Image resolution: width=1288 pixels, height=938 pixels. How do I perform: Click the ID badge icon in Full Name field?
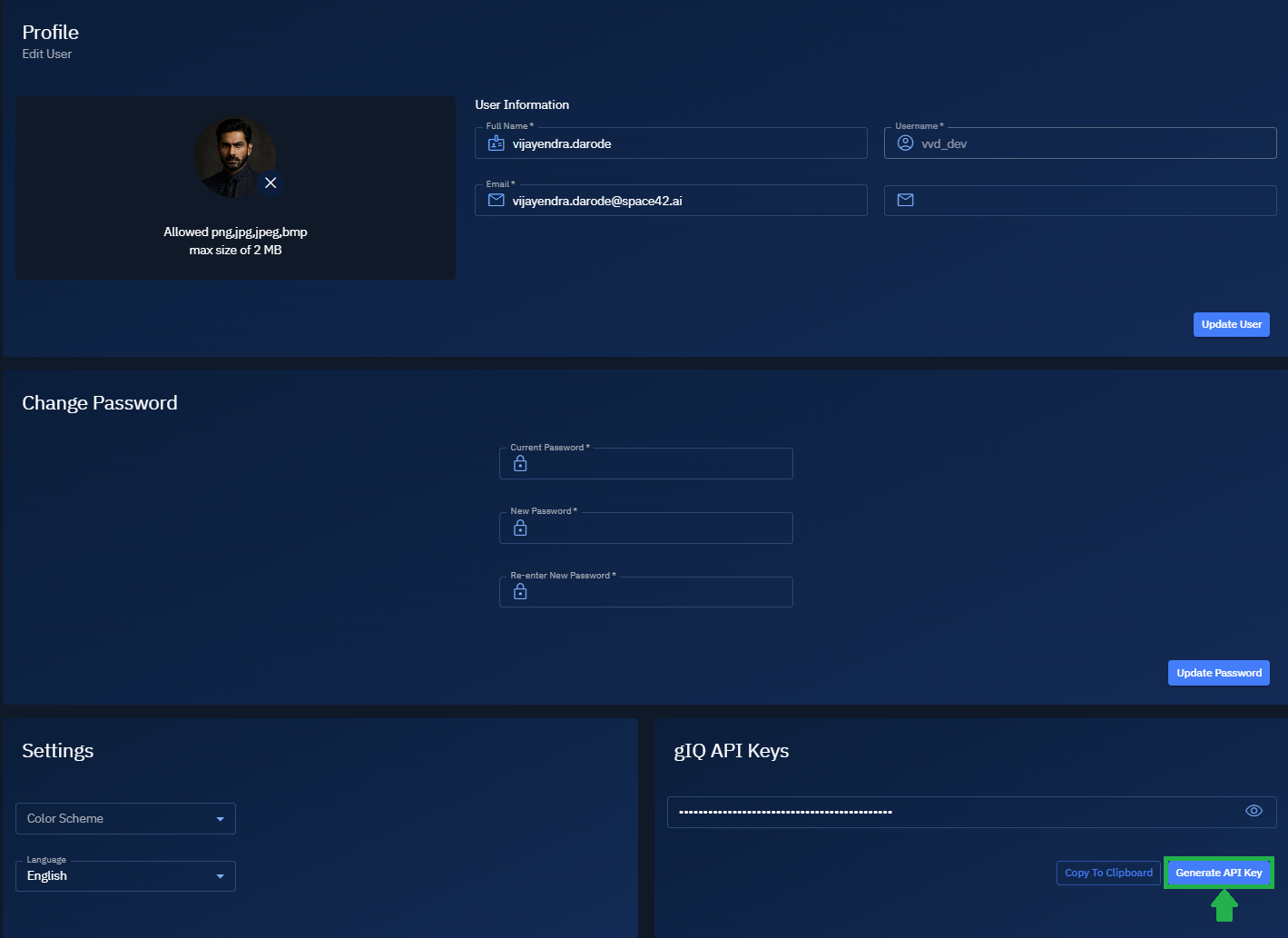[x=496, y=143]
